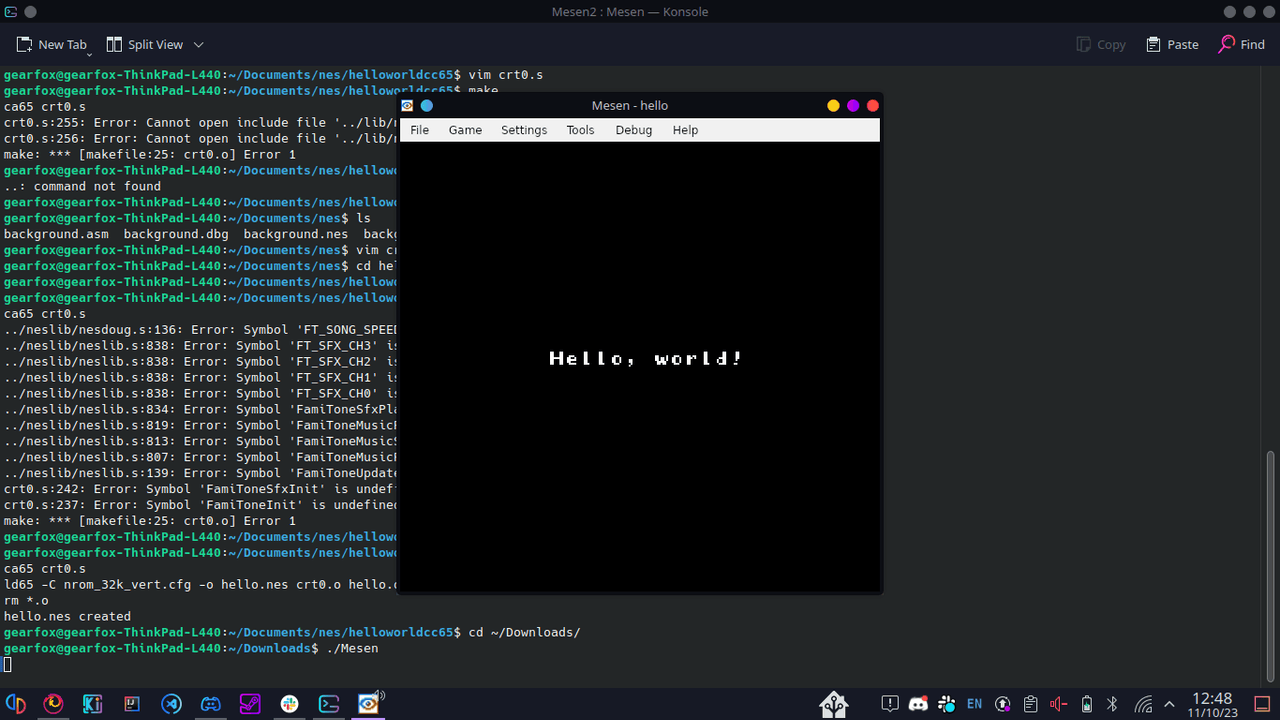
Task: Open VS Code from the taskbar
Action: 171,704
